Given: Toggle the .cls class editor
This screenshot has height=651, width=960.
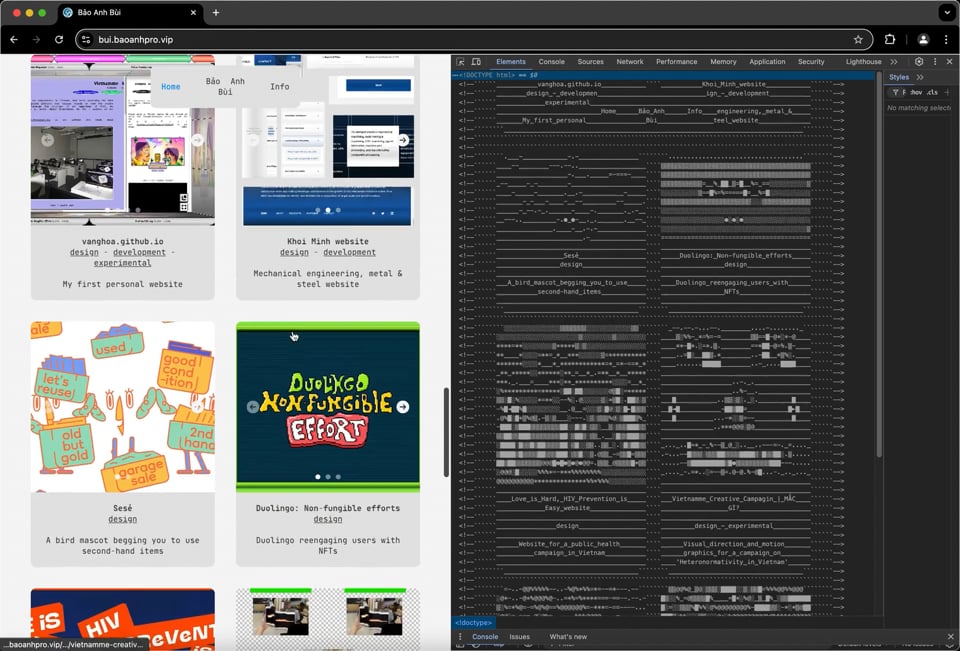Looking at the screenshot, I should tap(932, 92).
